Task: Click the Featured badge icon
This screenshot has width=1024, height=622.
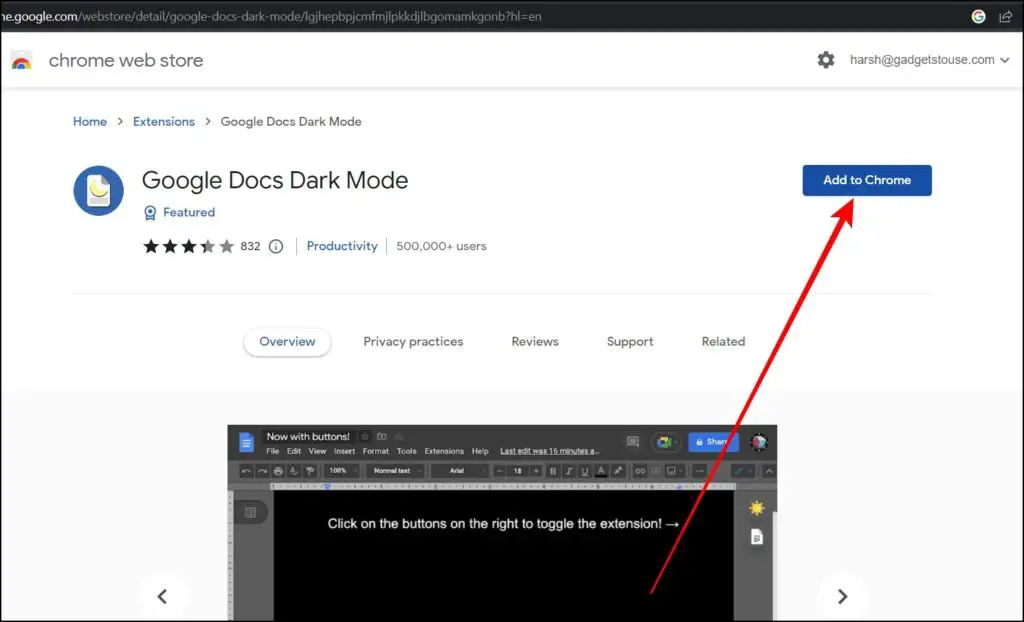Action: [x=150, y=213]
